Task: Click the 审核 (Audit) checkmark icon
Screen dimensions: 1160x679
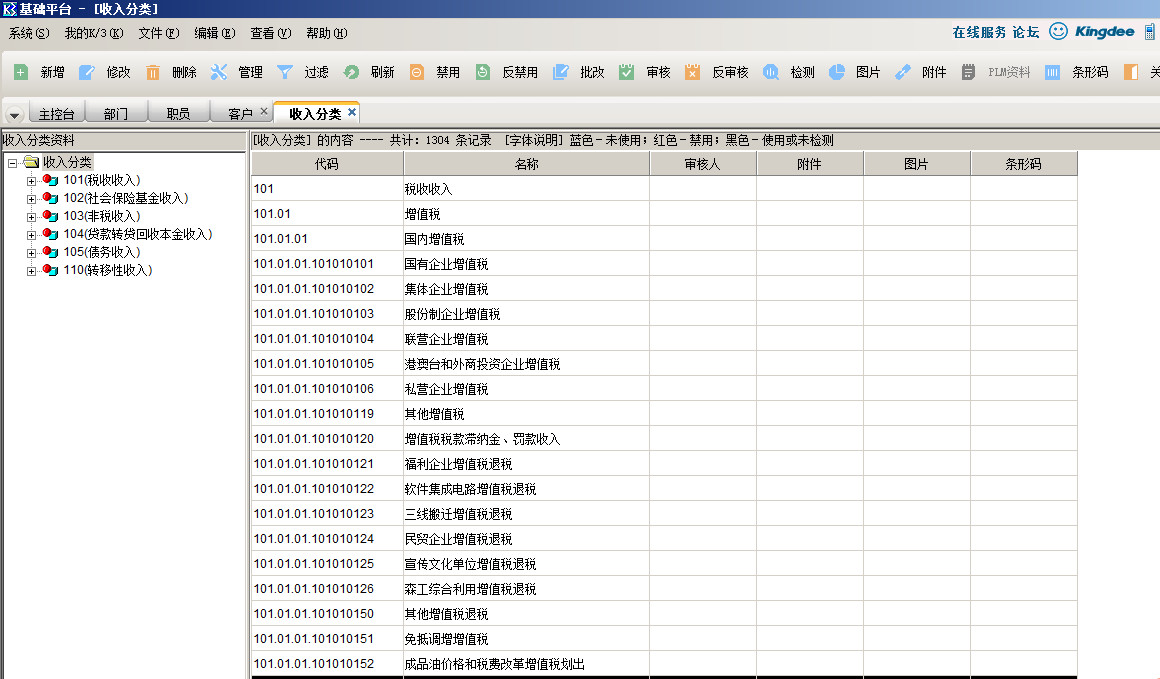Action: tap(627, 72)
